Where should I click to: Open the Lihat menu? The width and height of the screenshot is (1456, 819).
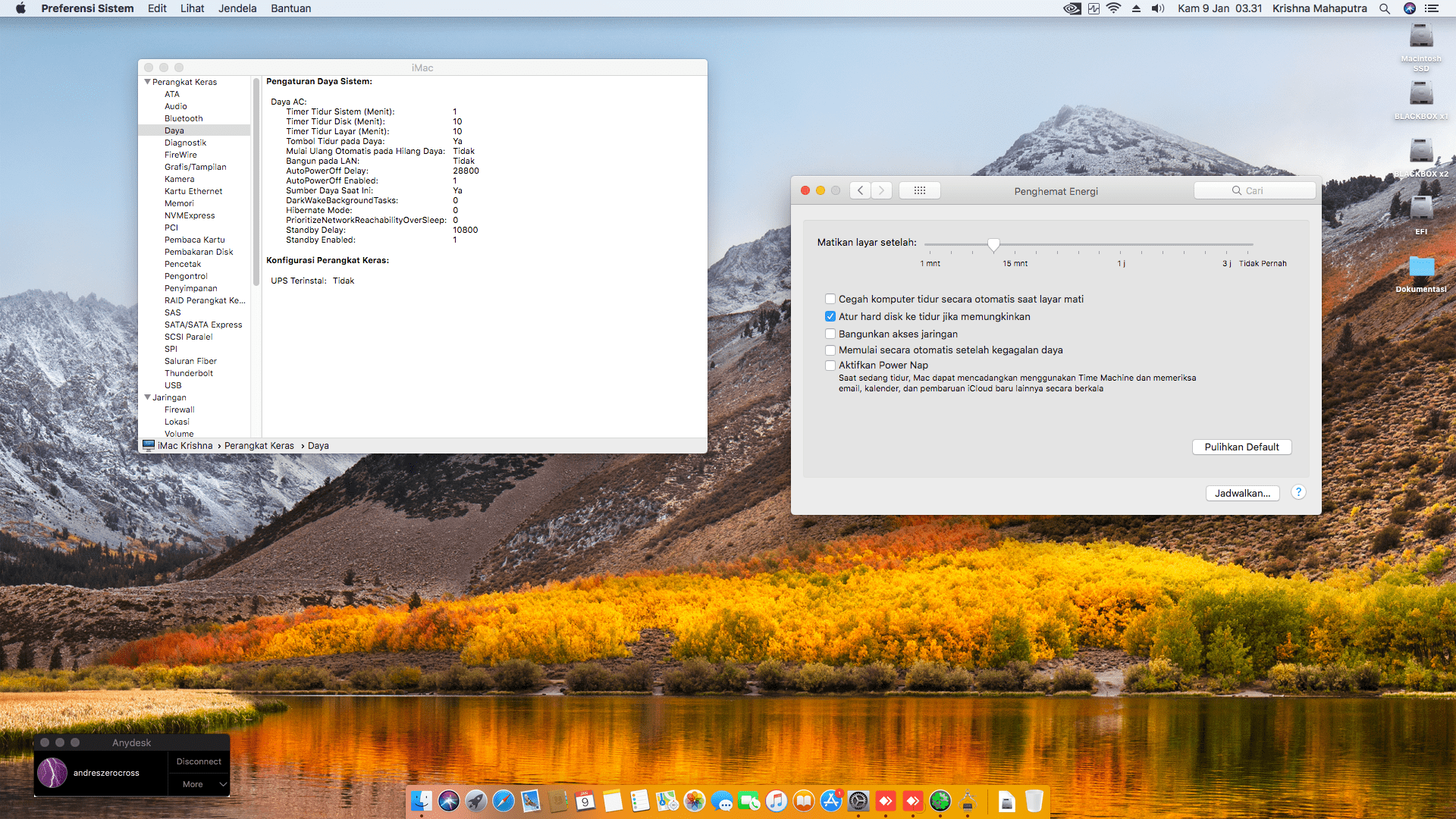click(192, 8)
